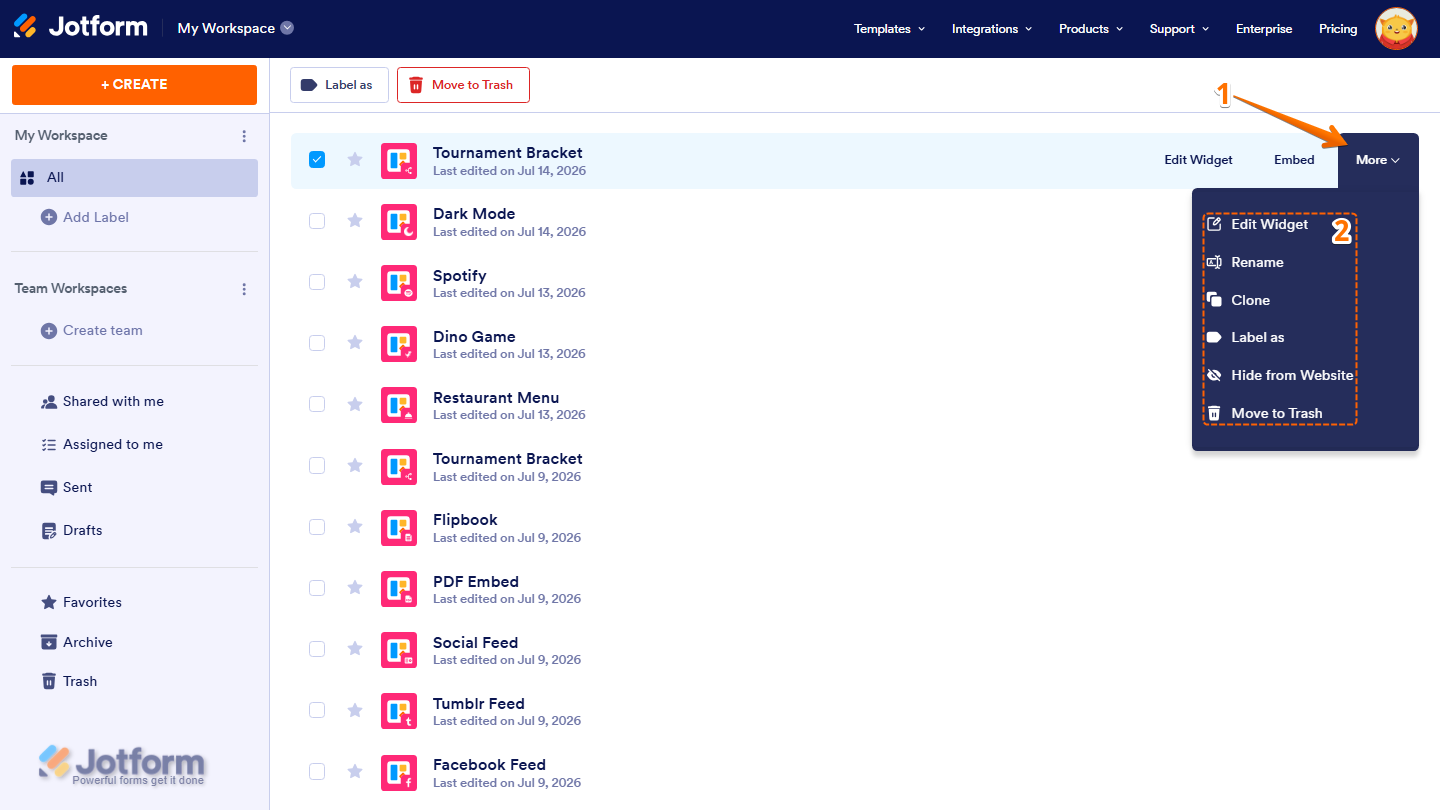Click Create team in the sidebar
This screenshot has width=1440, height=810.
(92, 330)
